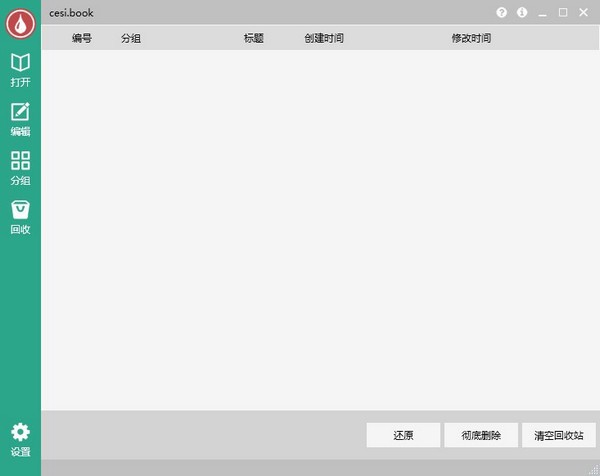Image resolution: width=600 pixels, height=476 pixels.
Task: Click the resize grip at window corner
Action: tap(592, 469)
